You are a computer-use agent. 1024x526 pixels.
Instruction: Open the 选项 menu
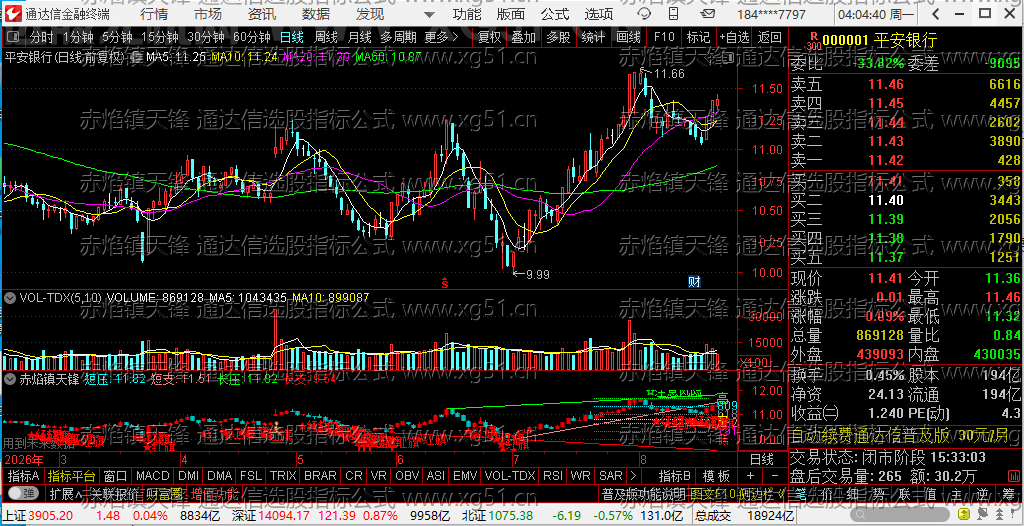pyautogui.click(x=598, y=14)
